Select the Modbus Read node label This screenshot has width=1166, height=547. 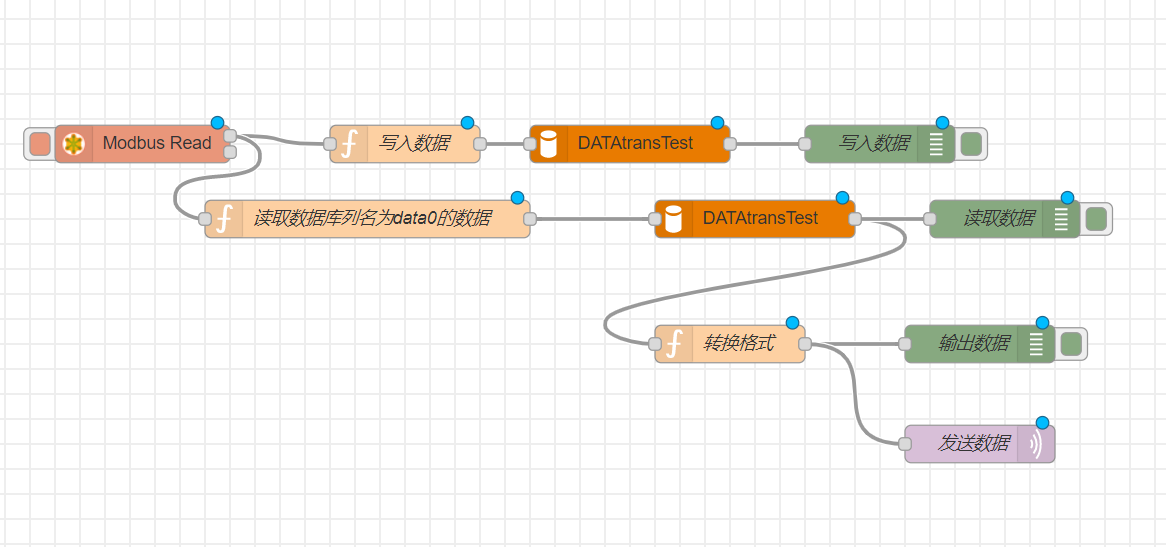pyautogui.click(x=157, y=143)
